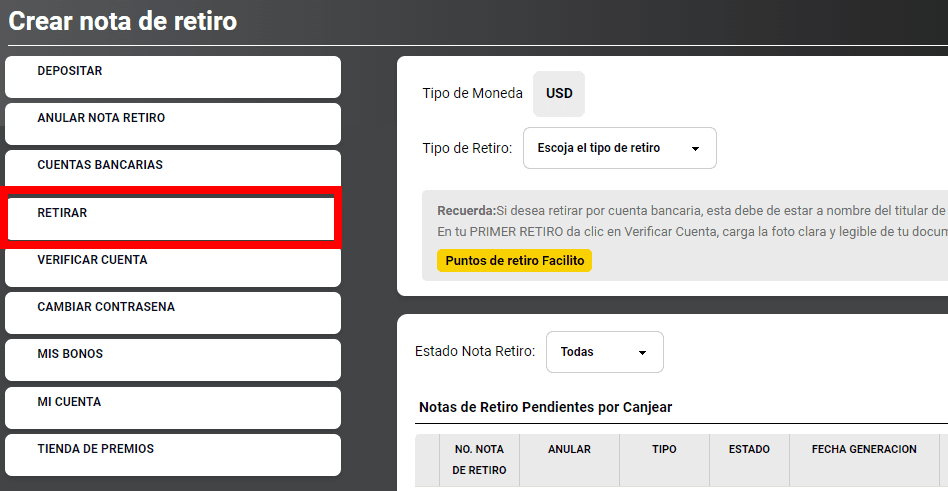Click the Recuerda reminder text
The height and width of the screenshot is (491, 948).
pyautogui.click(x=691, y=221)
